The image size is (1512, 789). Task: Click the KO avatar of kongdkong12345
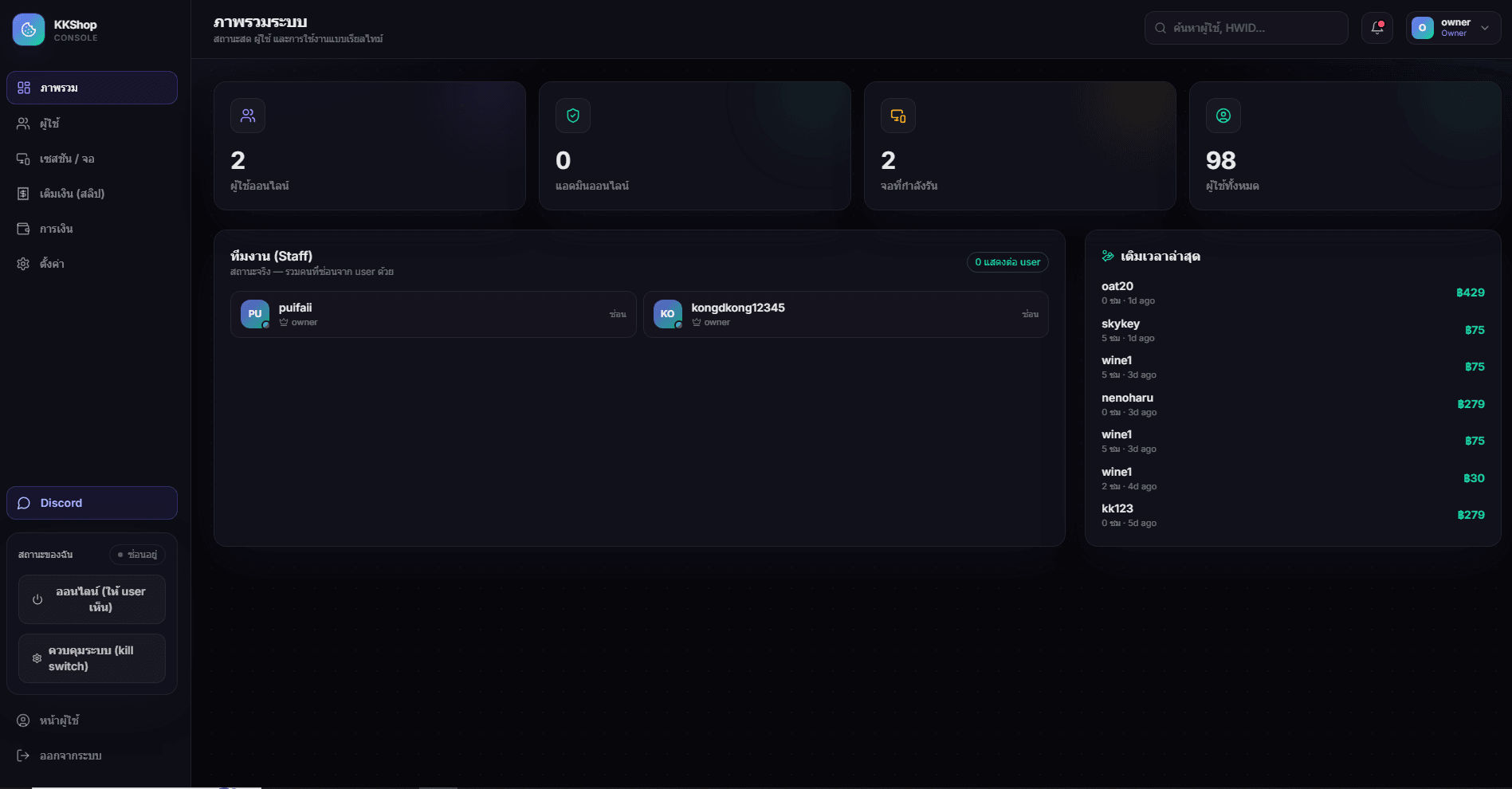click(x=668, y=314)
